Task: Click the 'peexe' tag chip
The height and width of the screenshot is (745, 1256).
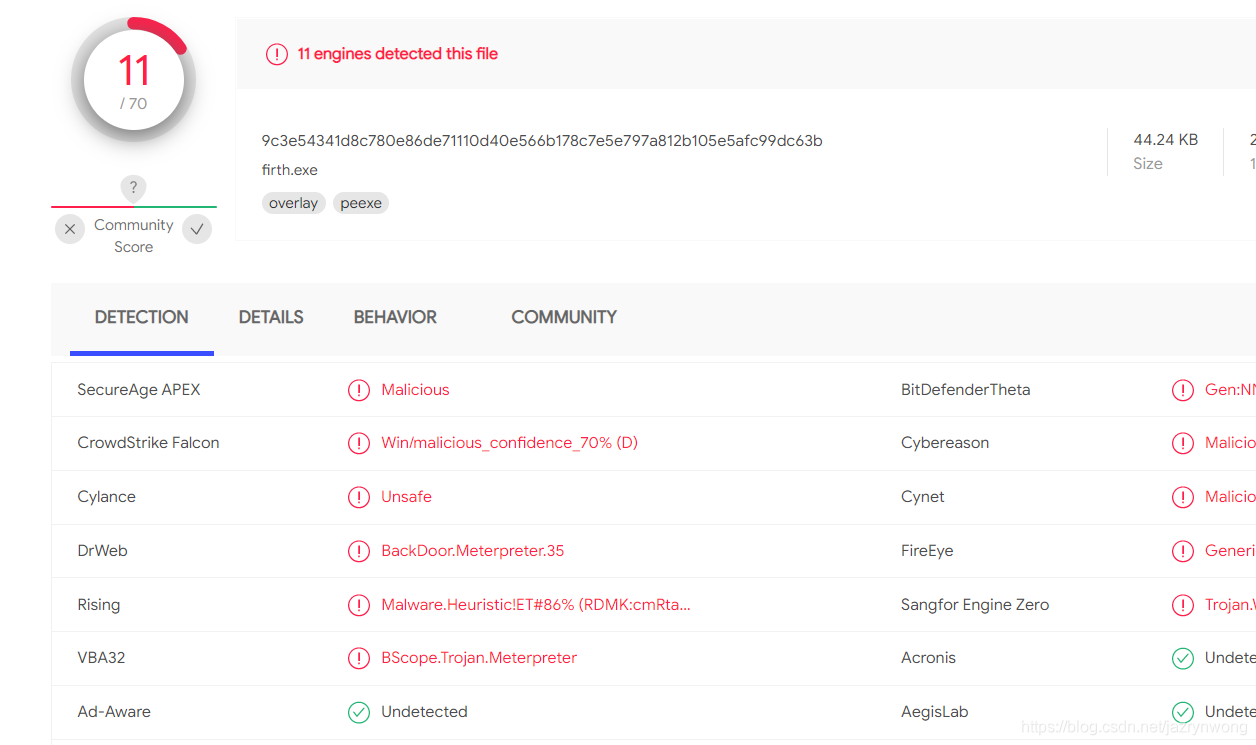Action: 361,203
